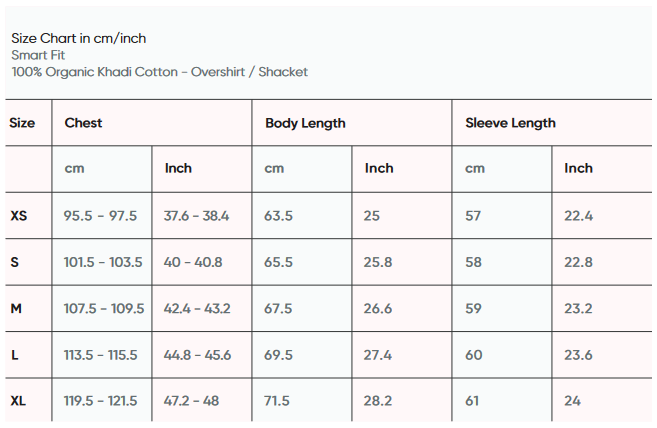Click the XL size row label
Viewport: 657px width, 428px height.
pyautogui.click(x=19, y=401)
